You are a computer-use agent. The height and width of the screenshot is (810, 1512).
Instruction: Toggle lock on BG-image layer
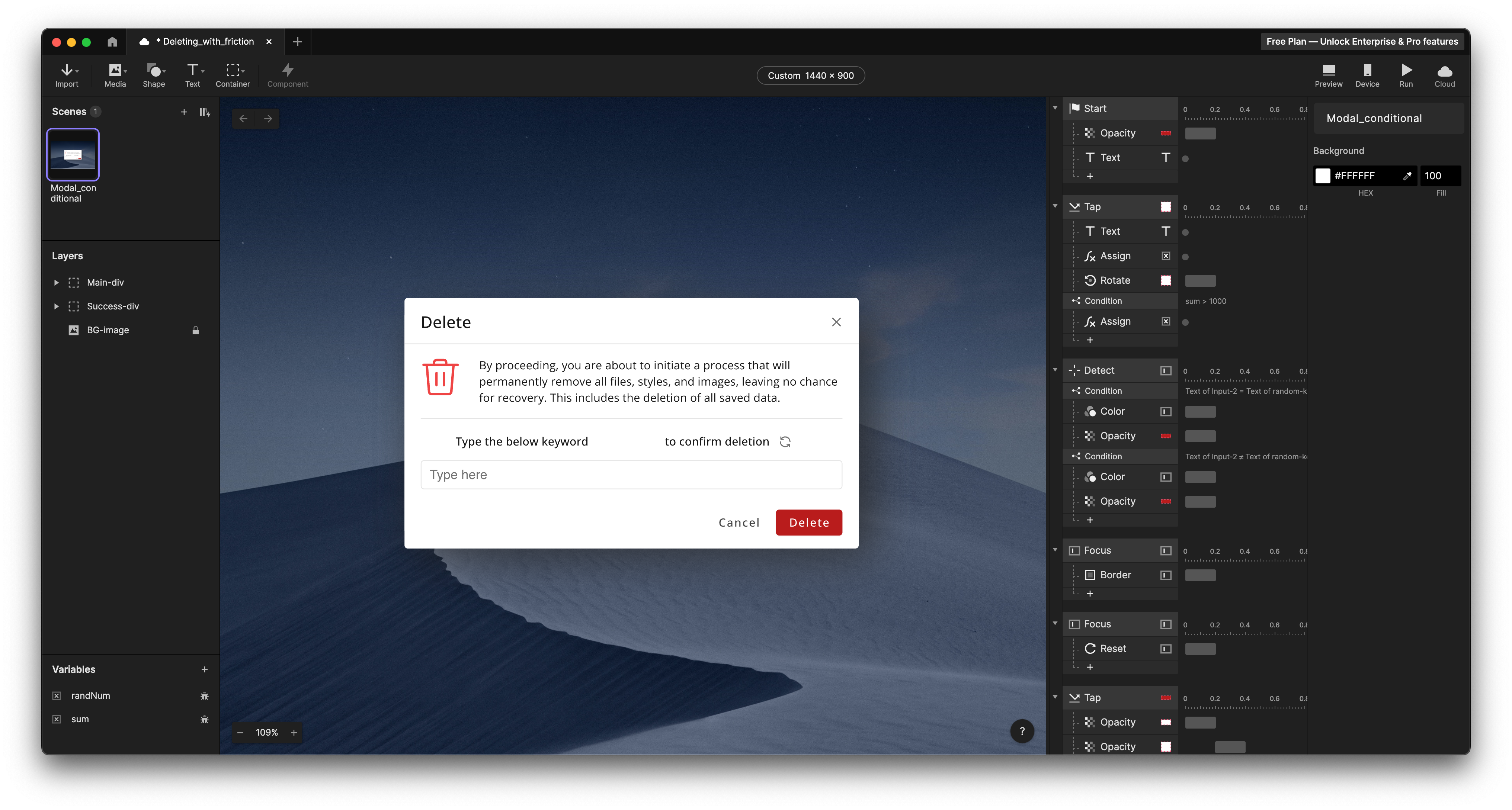195,330
